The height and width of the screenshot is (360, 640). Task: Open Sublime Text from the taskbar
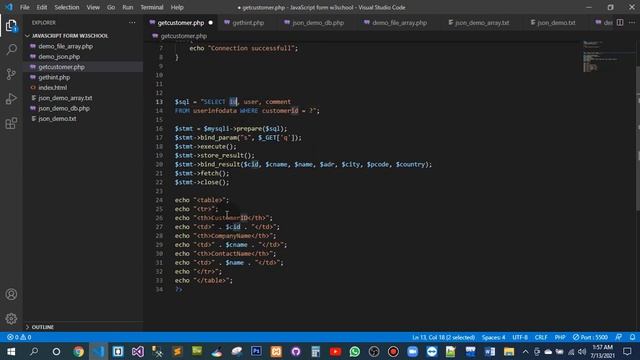pyautogui.click(x=177, y=351)
